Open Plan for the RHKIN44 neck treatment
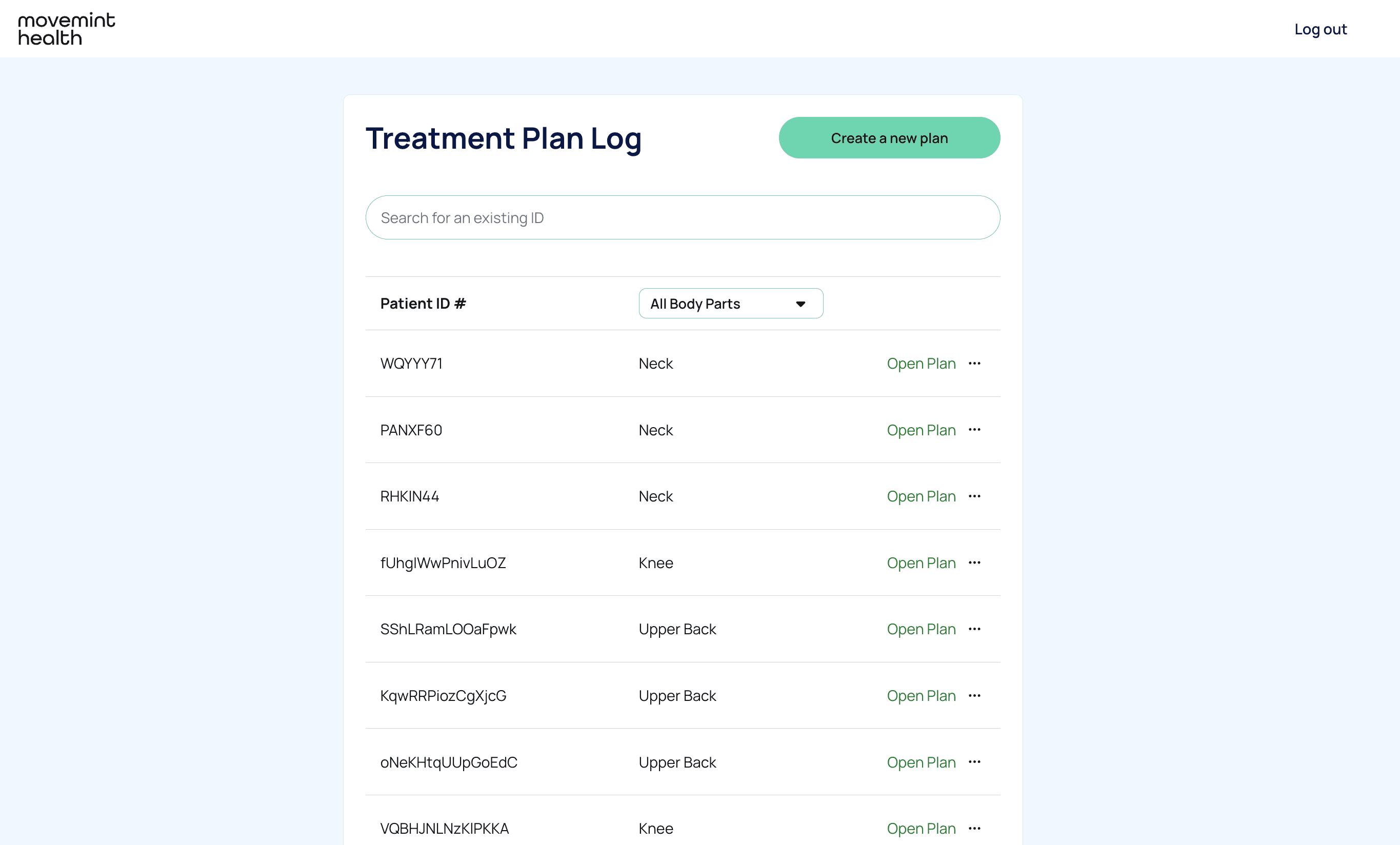Viewport: 1400px width, 845px height. click(921, 496)
